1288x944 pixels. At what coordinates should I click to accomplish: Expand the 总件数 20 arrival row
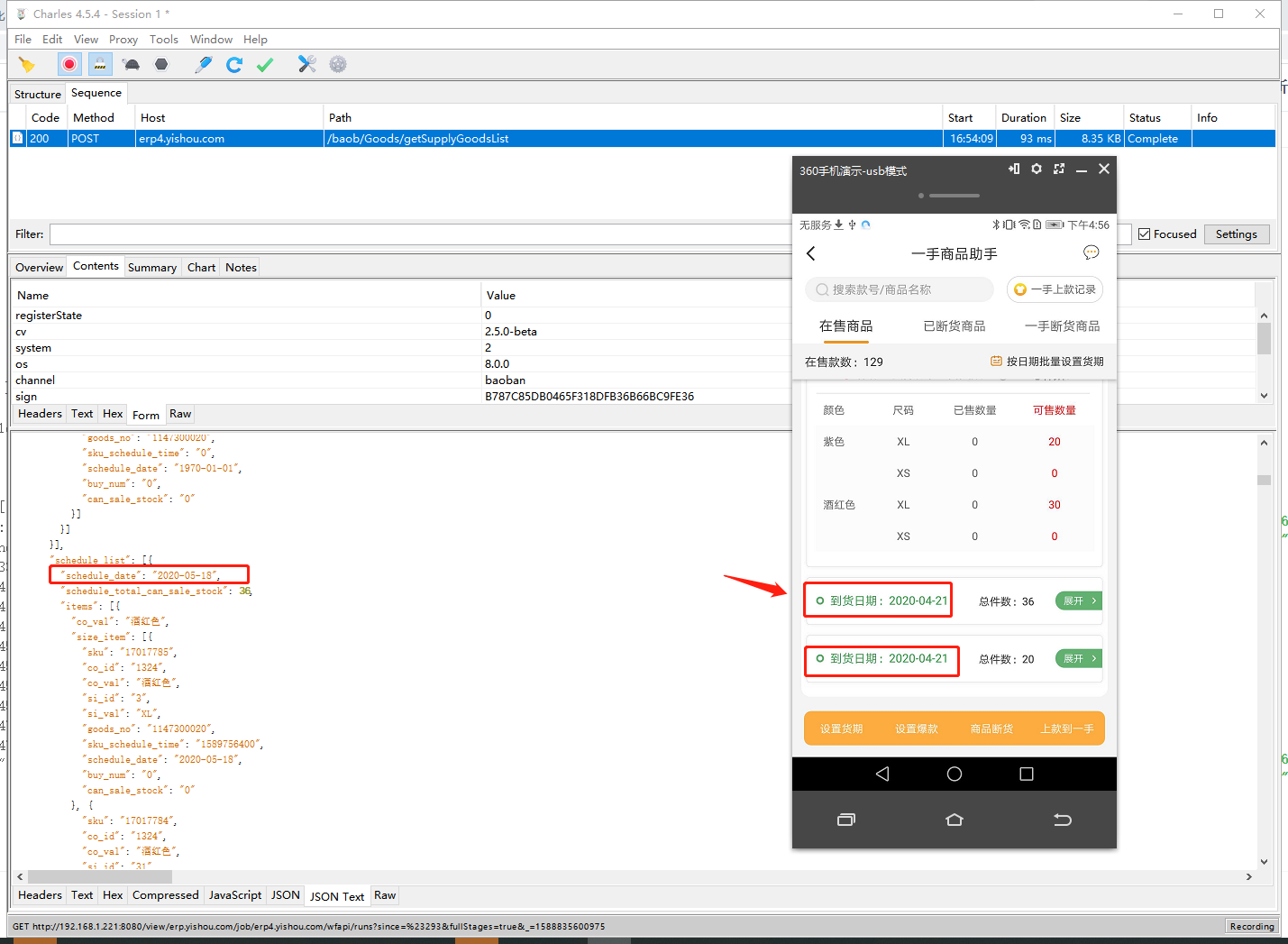pos(1079,658)
